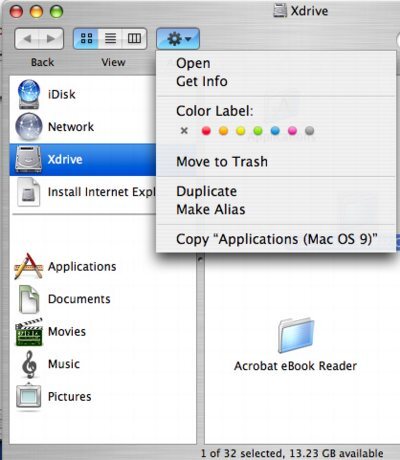Viewport: 400px width, 460px height.
Task: Choose Open from the Action menu
Action: [x=276, y=63]
